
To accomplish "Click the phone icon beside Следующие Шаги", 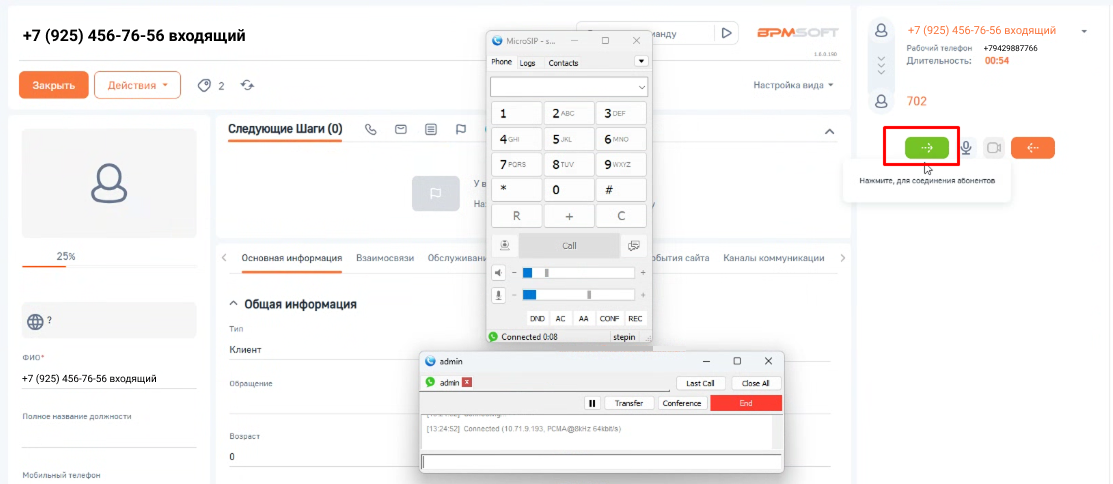I will (371, 129).
